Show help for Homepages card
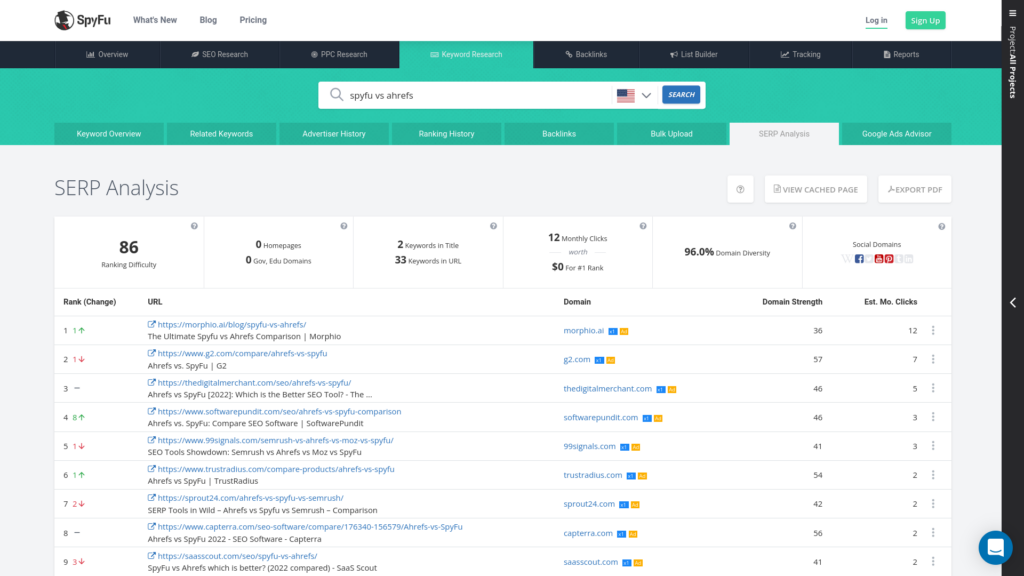 [x=344, y=226]
